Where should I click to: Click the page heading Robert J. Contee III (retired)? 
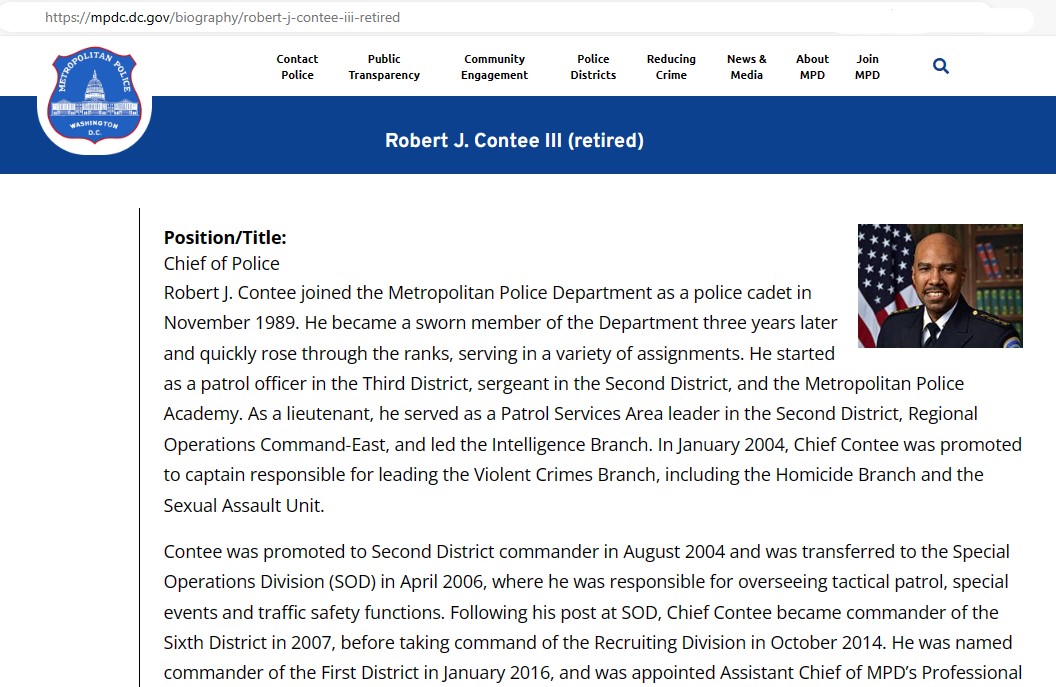[x=515, y=140]
